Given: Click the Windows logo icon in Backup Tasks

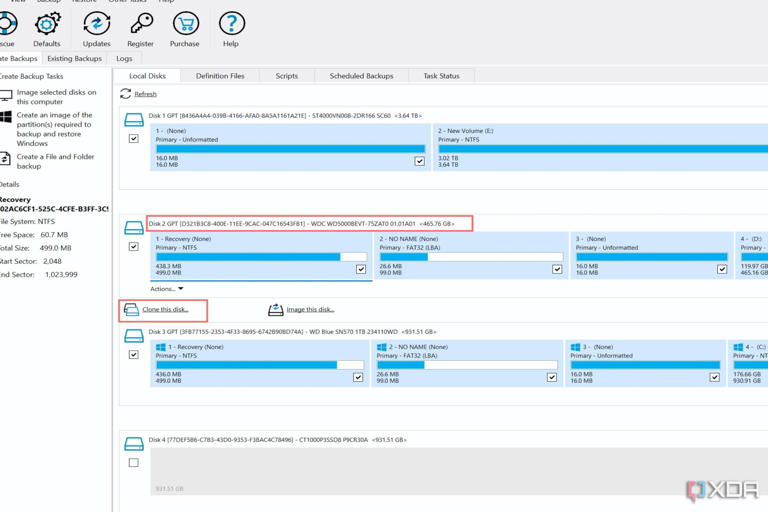Looking at the screenshot, I should [5, 117].
